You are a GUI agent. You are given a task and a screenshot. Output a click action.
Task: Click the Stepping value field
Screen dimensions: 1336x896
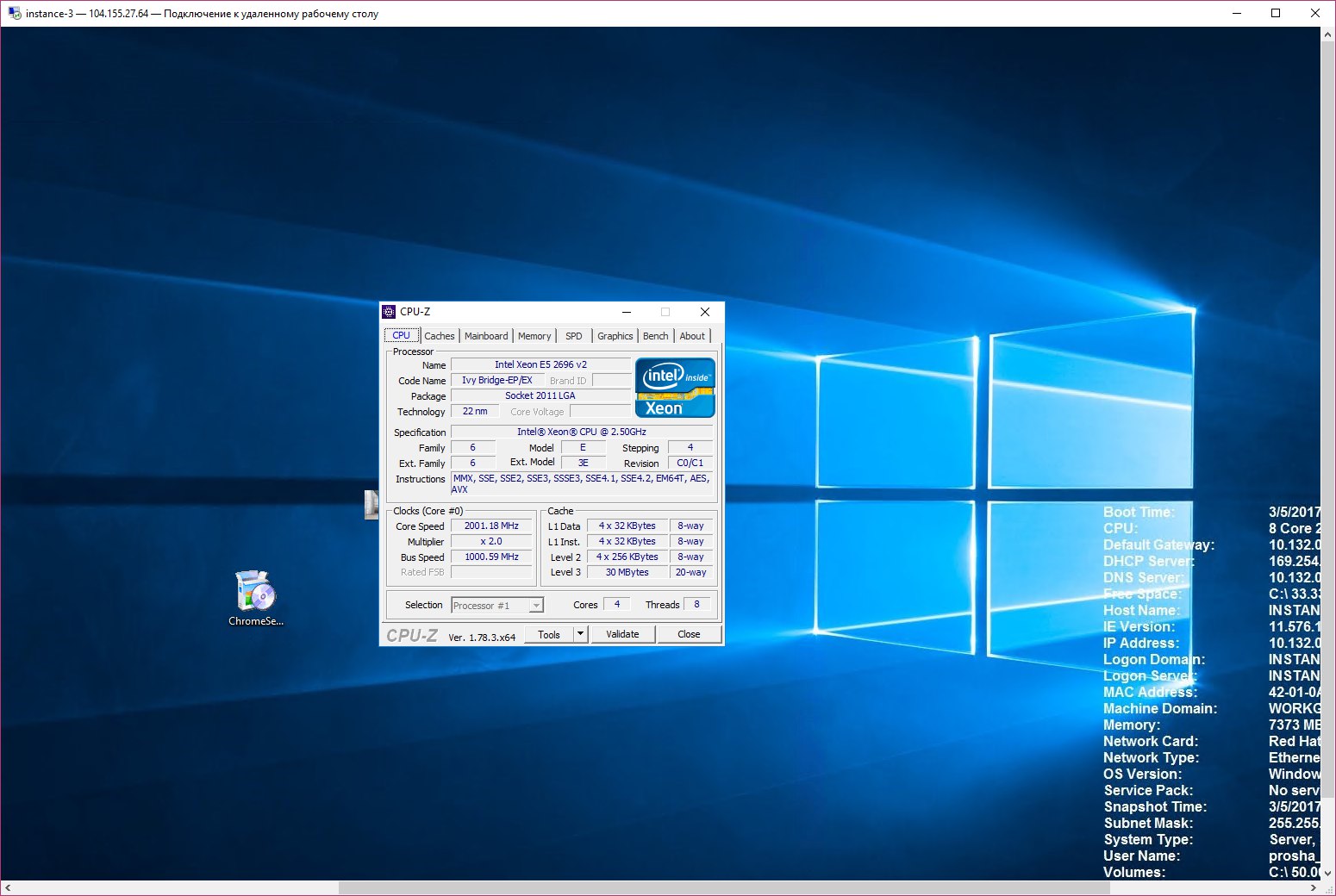tap(690, 447)
